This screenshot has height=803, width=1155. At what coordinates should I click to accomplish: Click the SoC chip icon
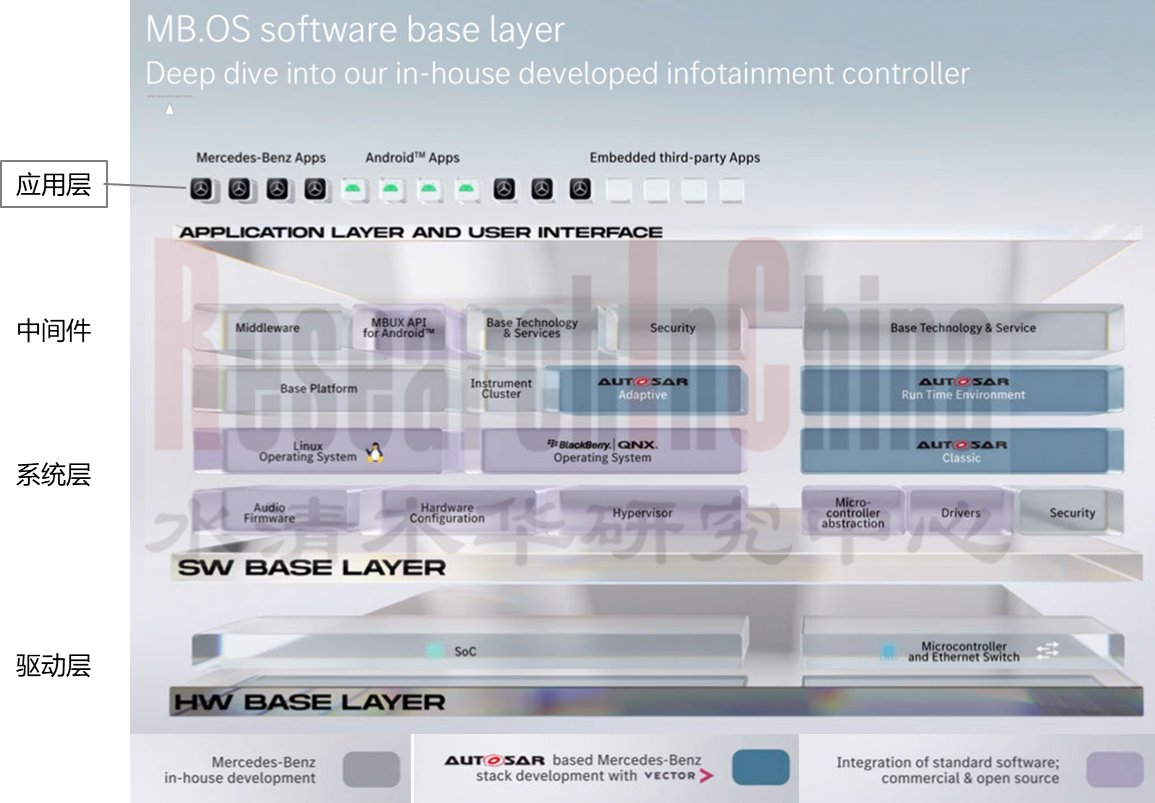point(435,651)
